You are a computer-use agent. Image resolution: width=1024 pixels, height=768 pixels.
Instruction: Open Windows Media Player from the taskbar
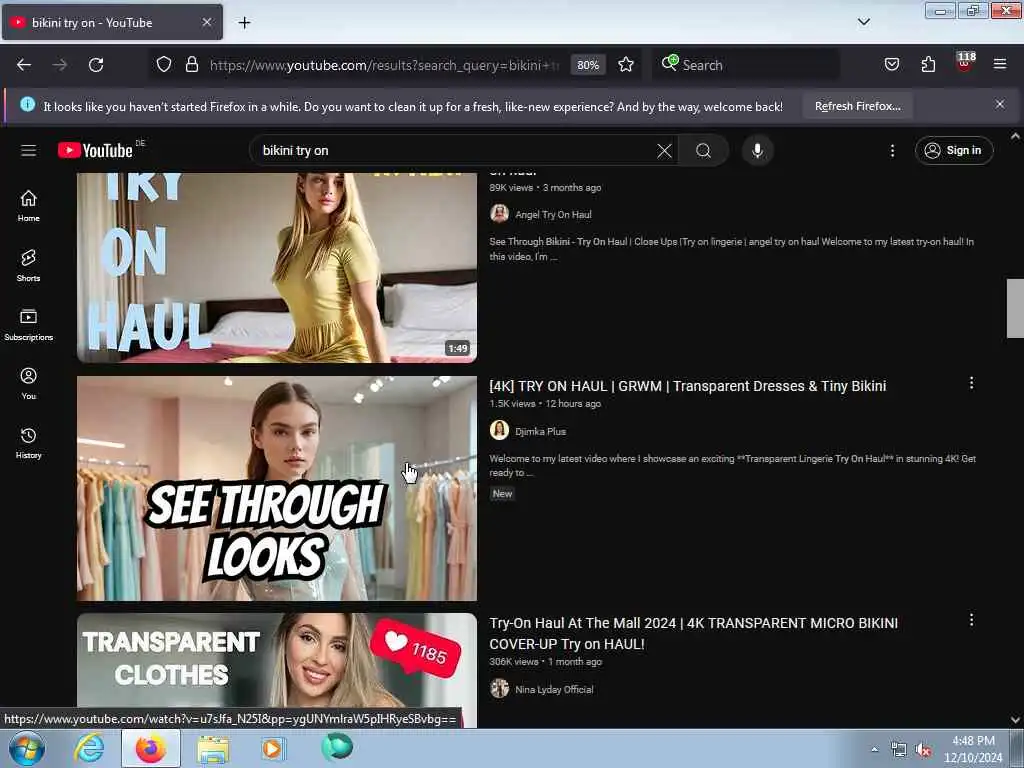click(273, 748)
